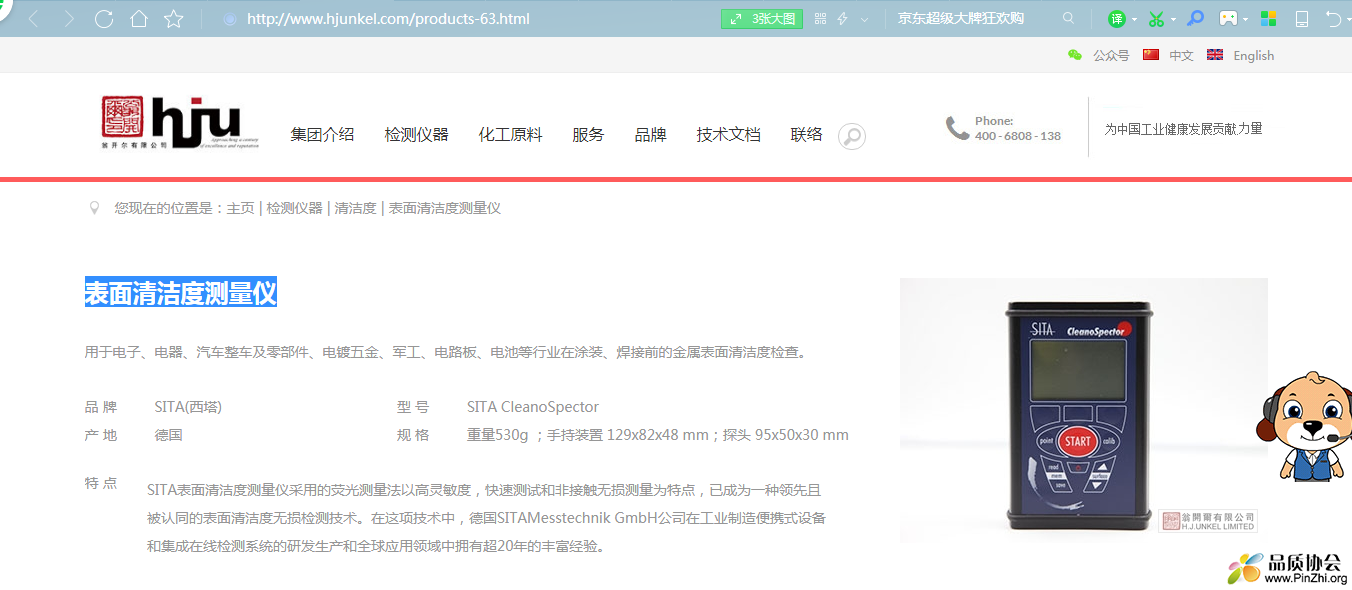Open the browser home page icon
Screen dimensions: 1352x590
(139, 19)
